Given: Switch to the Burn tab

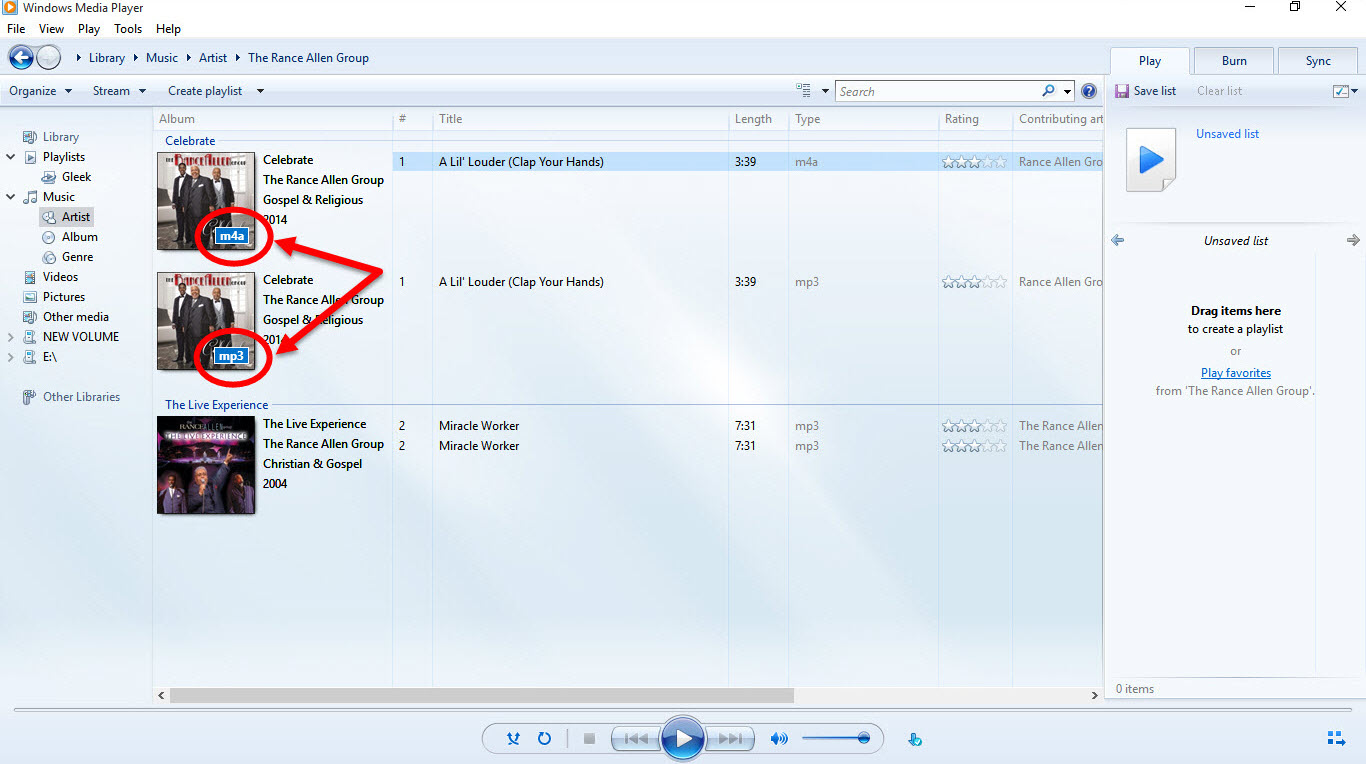Looking at the screenshot, I should point(1234,61).
